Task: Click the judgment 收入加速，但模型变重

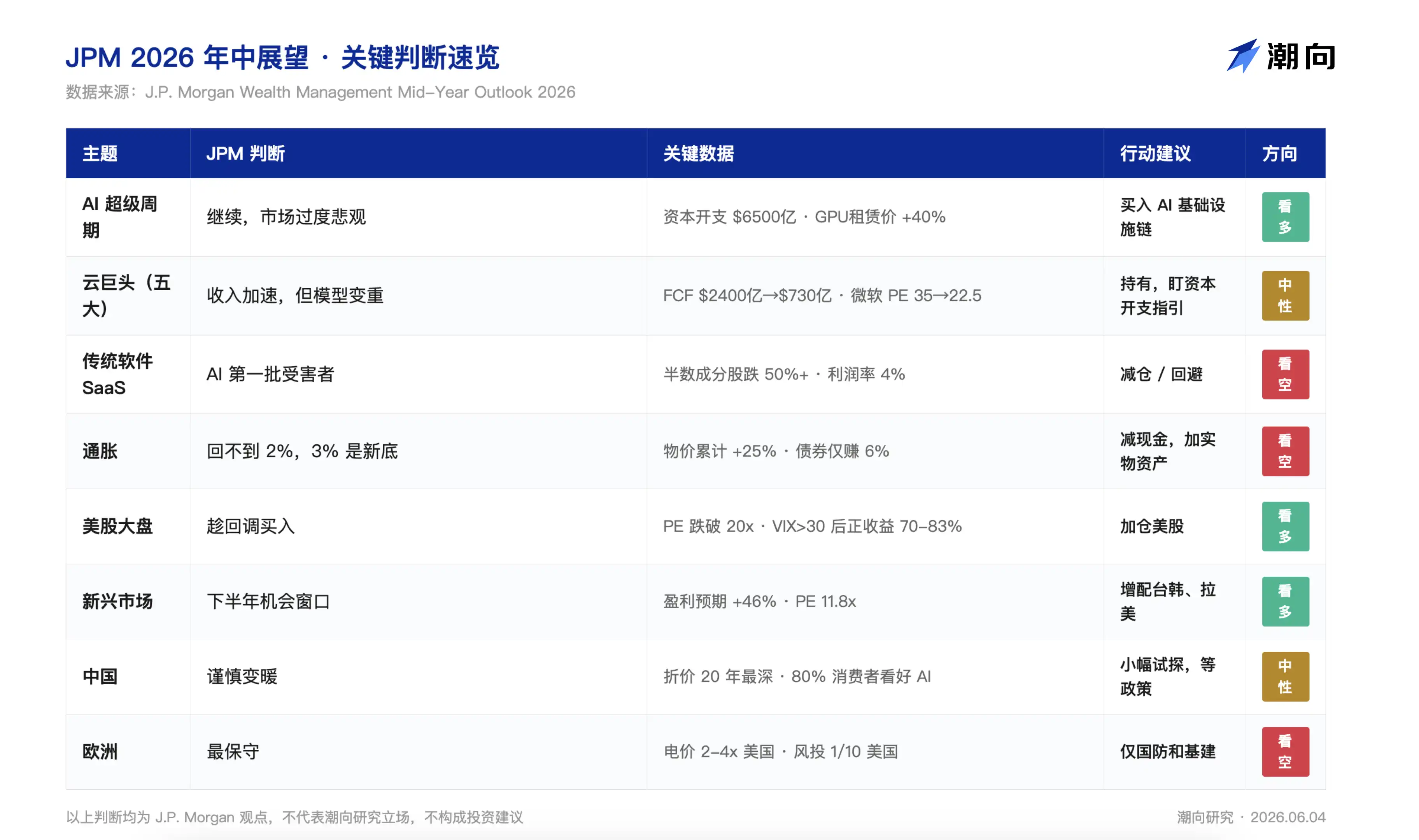Action: [x=295, y=296]
